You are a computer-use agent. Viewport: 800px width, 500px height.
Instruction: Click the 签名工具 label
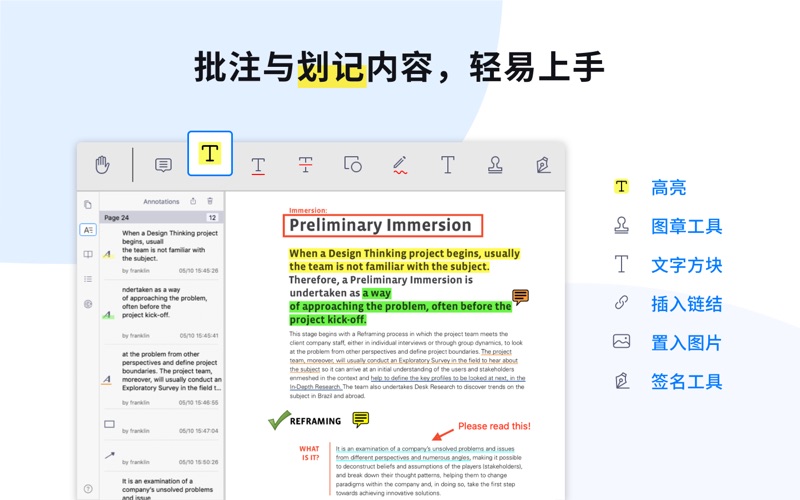tap(687, 381)
